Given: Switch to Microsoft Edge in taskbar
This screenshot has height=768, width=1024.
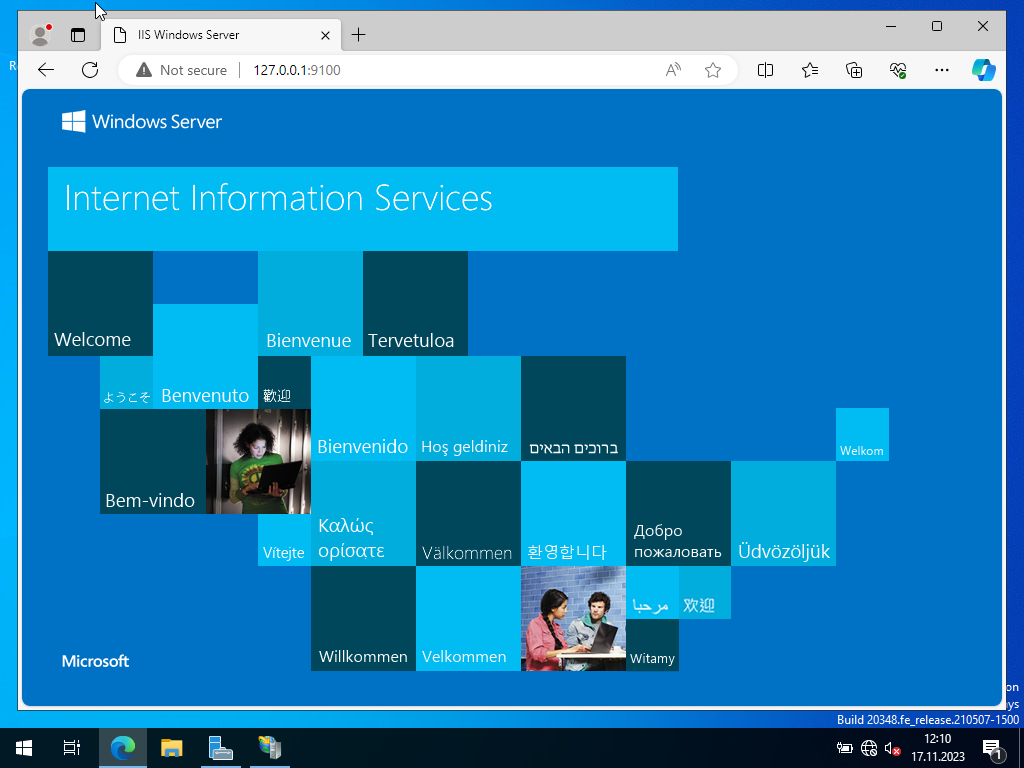Looking at the screenshot, I should (123, 748).
